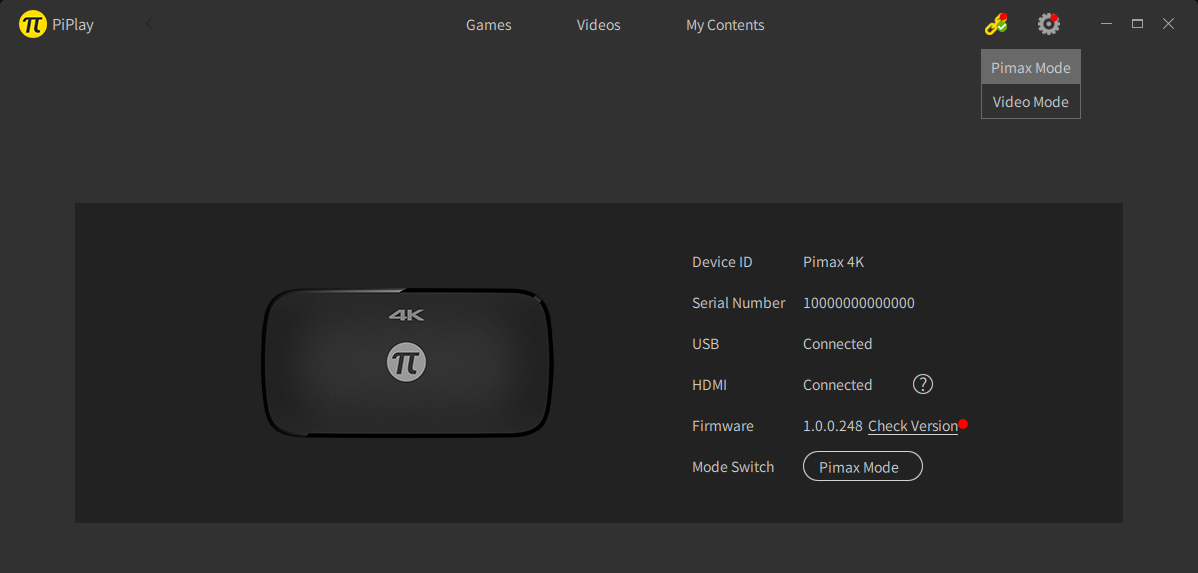Click the USB Connected status text
This screenshot has width=1198, height=573.
[837, 345]
